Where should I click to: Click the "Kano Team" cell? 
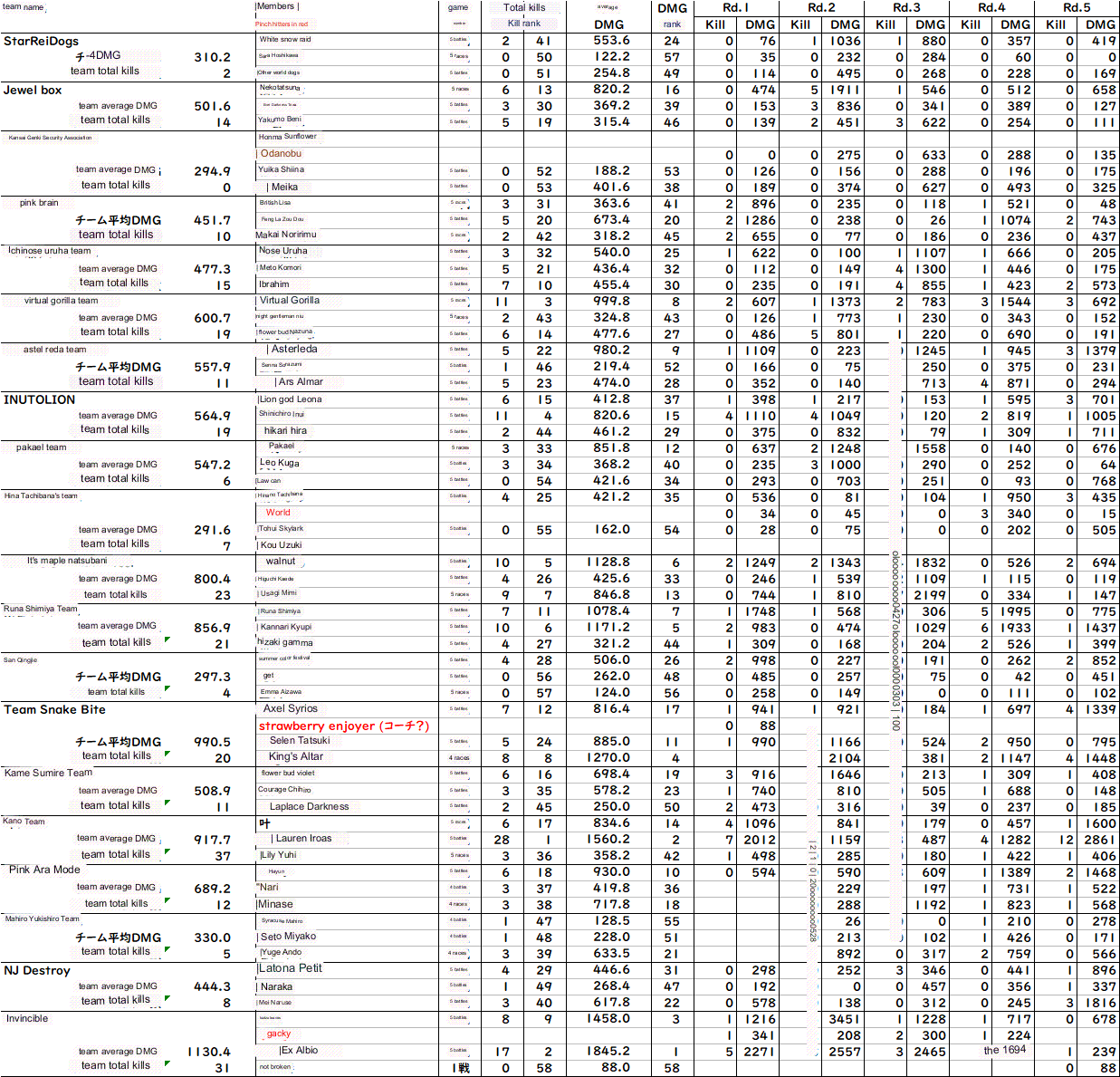[x=24, y=822]
